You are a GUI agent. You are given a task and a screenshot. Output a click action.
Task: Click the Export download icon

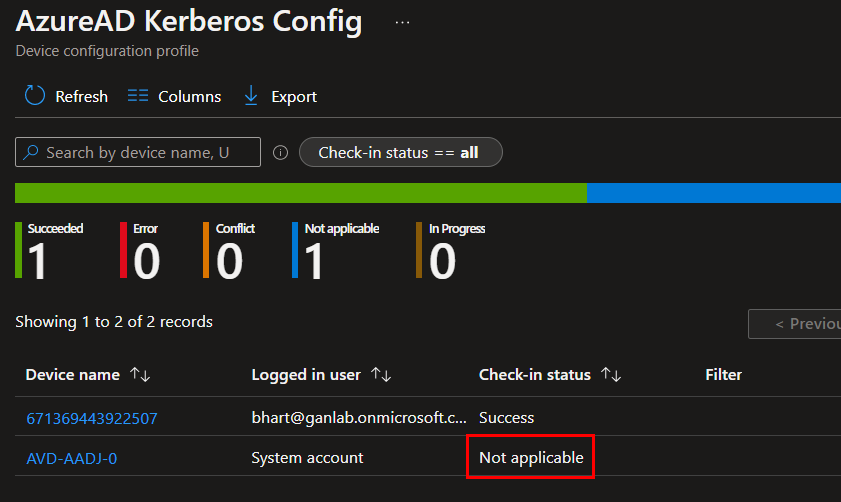point(251,96)
